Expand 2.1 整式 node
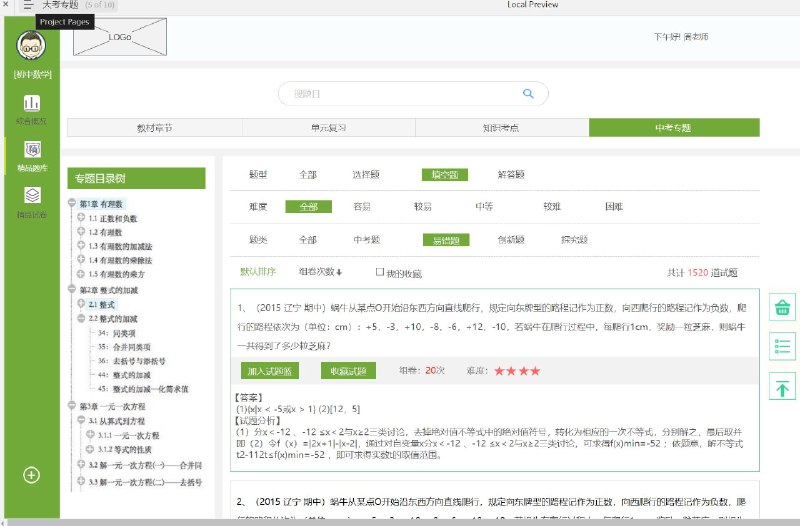Viewport: 800px width, 526px height. click(81, 303)
